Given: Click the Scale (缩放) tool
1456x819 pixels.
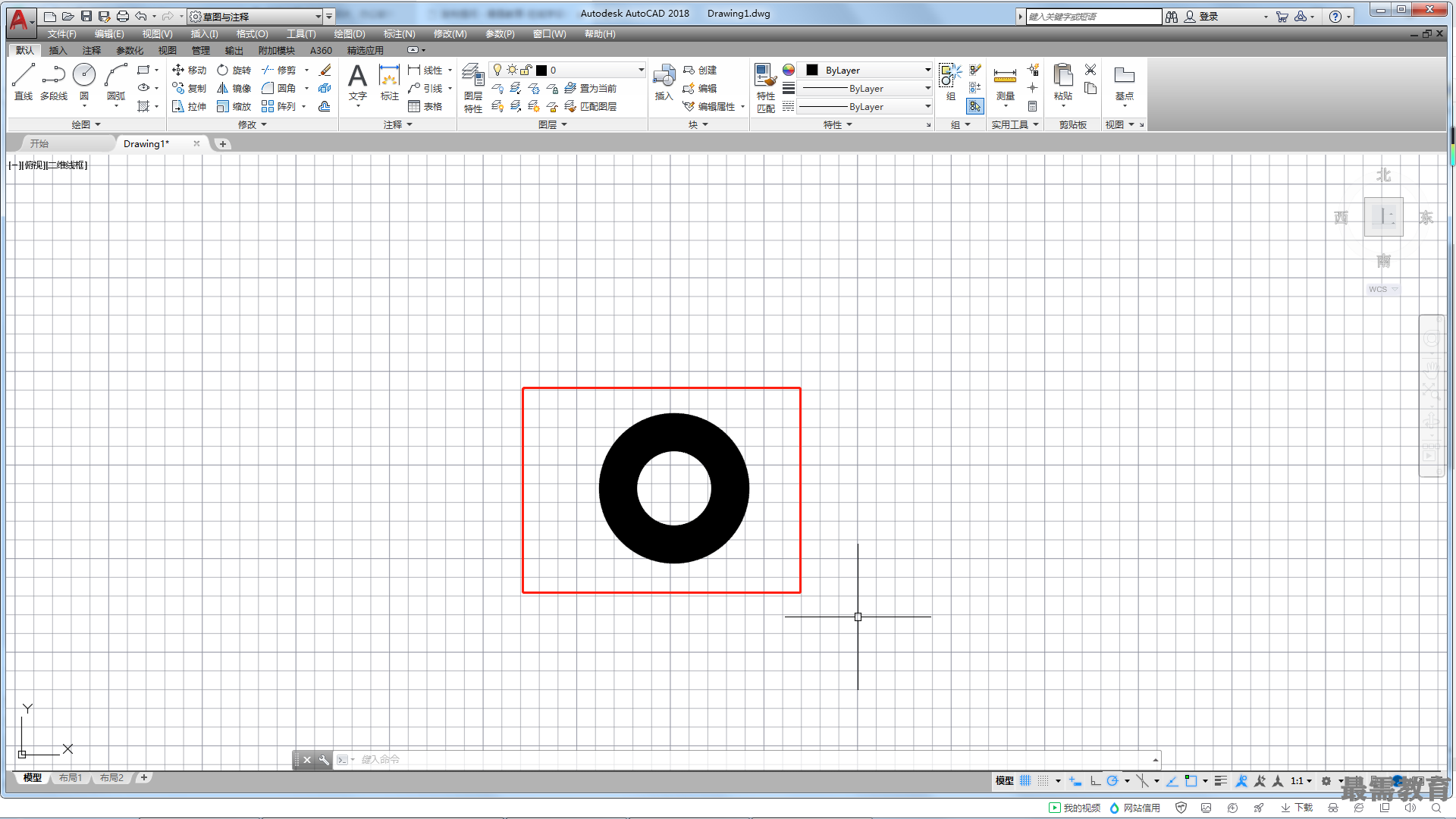Looking at the screenshot, I should click(x=234, y=106).
